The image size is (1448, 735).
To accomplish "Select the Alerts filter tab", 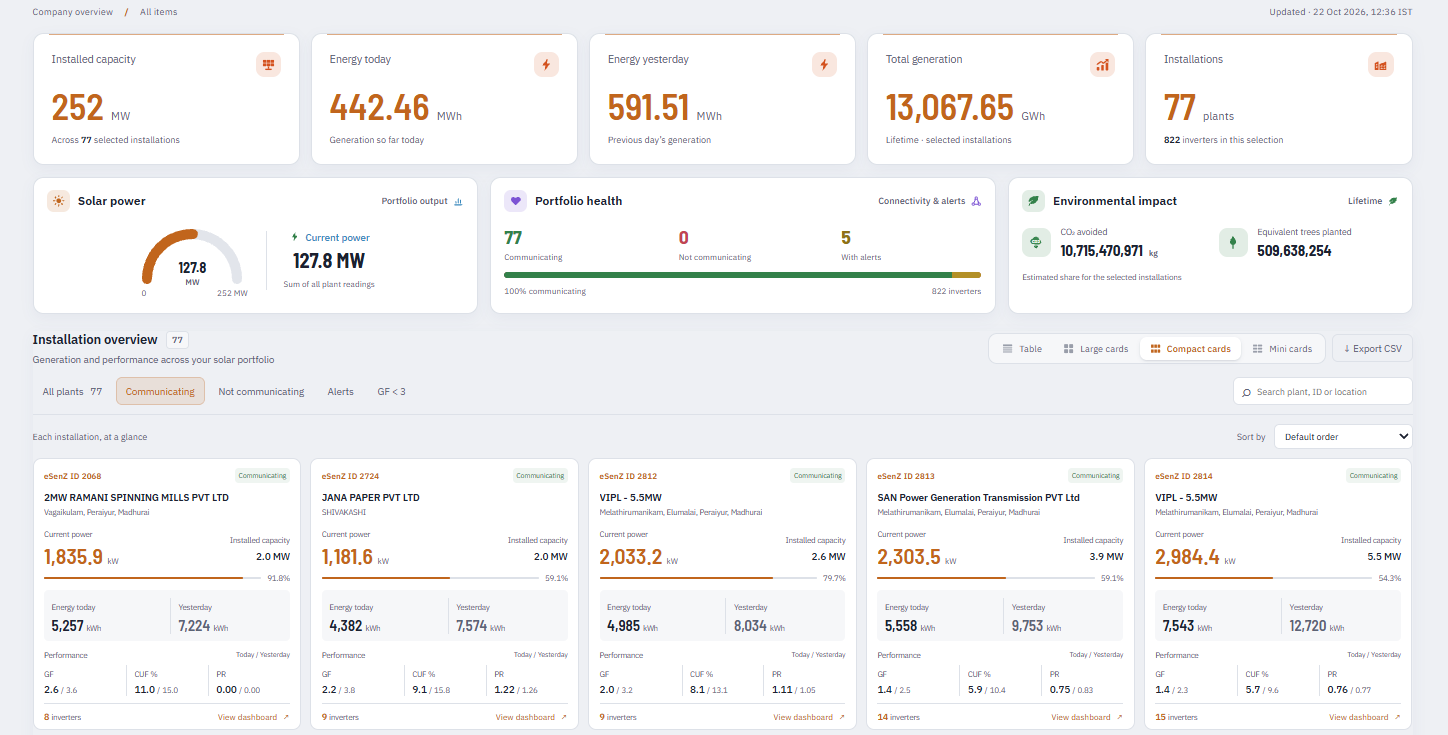I will (x=341, y=392).
